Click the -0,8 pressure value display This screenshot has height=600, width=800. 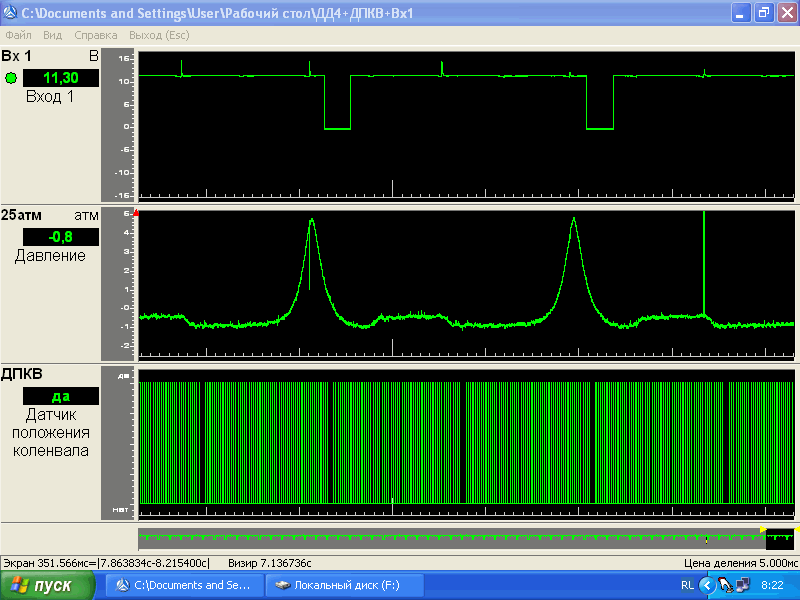click(x=61, y=237)
